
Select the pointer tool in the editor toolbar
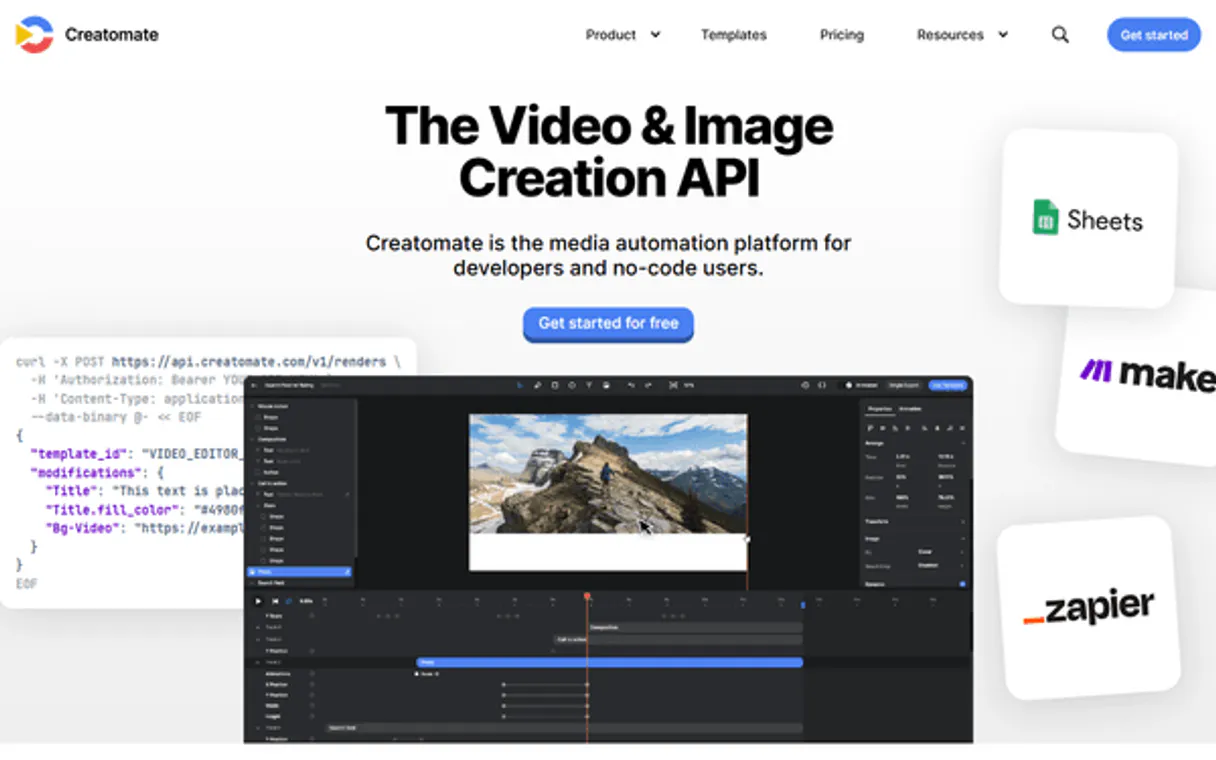[x=519, y=385]
